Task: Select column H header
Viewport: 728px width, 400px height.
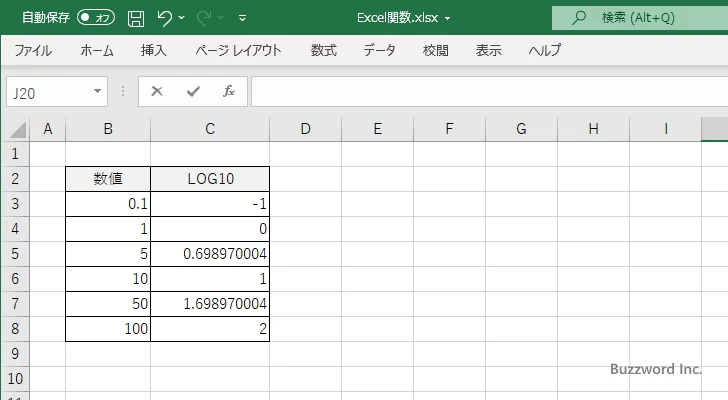Action: (x=593, y=129)
